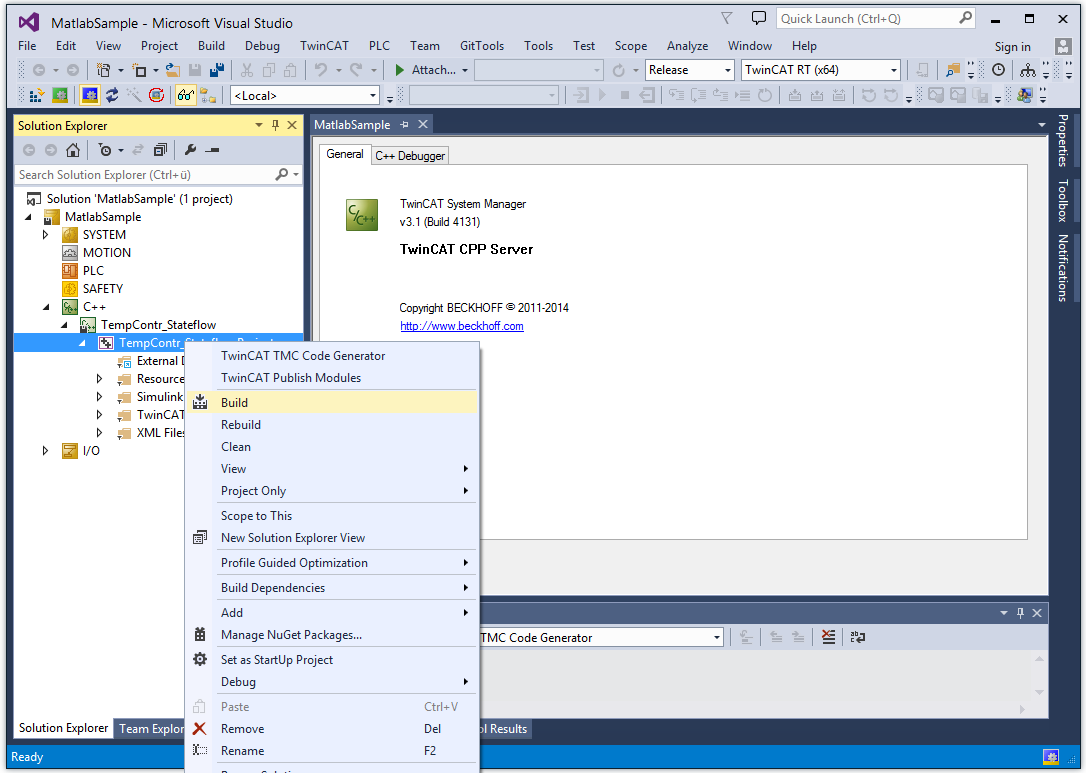Select TwinCAT Publish Modules menu entry
The width and height of the screenshot is (1086, 773).
coord(332,377)
